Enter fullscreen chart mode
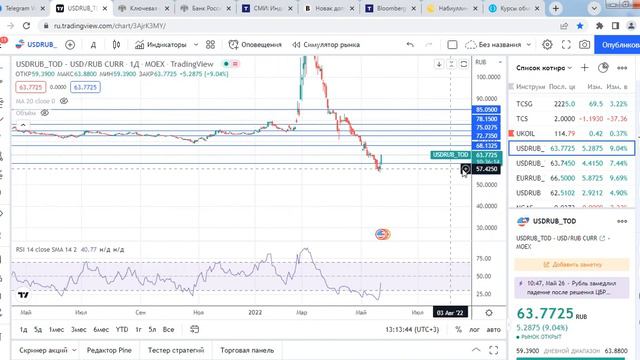Screen dimensions: 640x360 coord(566,44)
